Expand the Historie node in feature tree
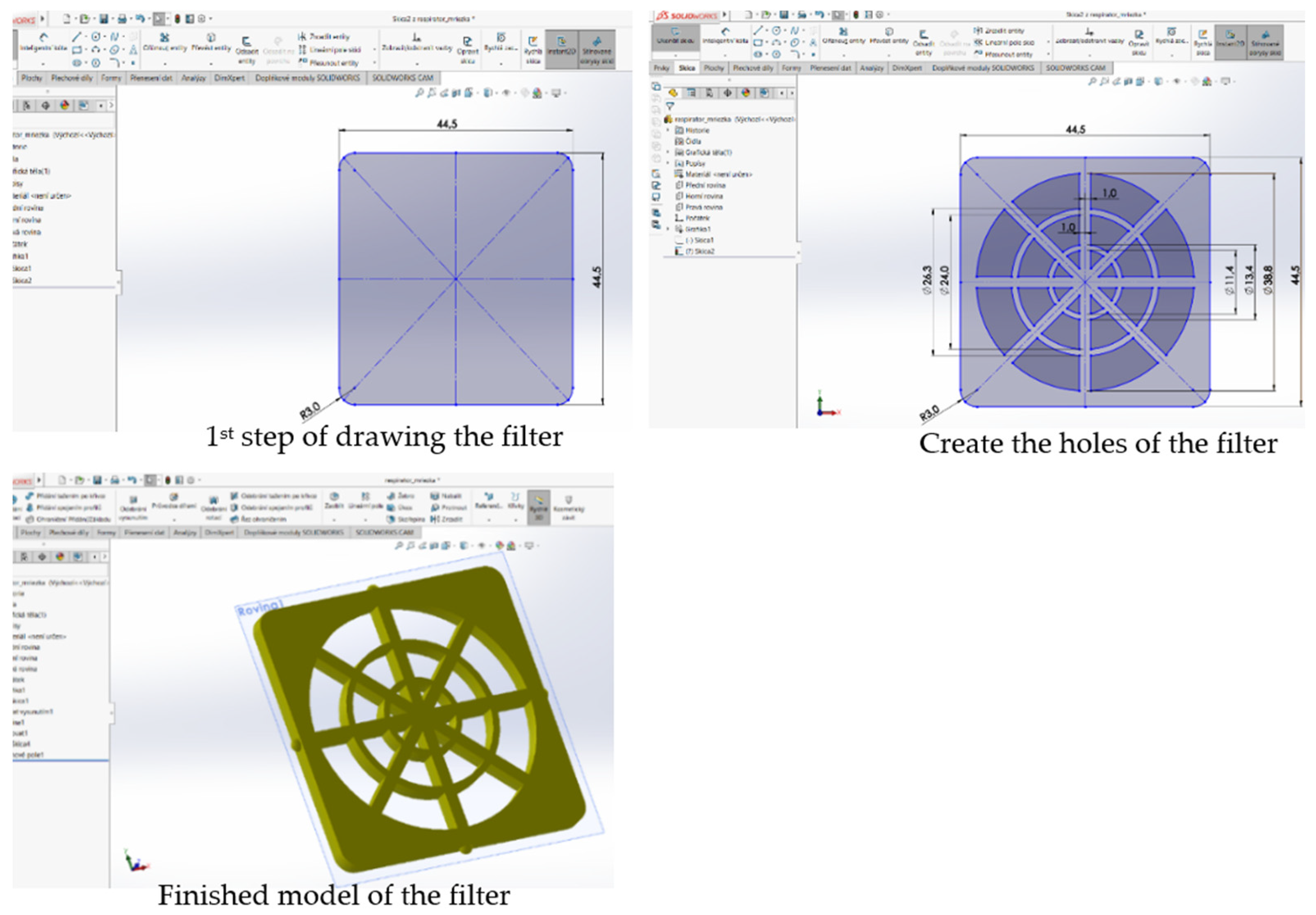The height and width of the screenshot is (915, 1316). [668, 131]
